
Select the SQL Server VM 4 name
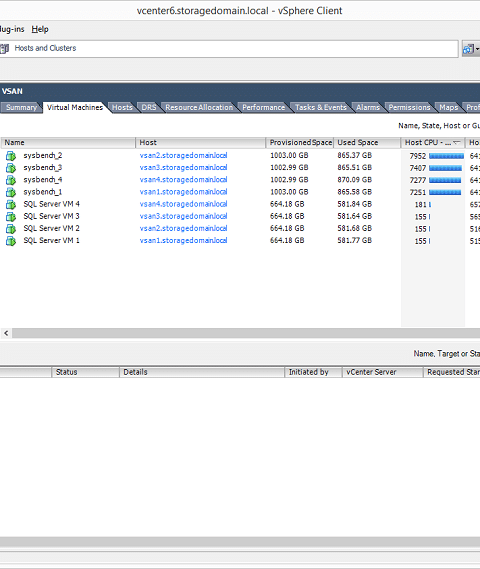point(52,204)
